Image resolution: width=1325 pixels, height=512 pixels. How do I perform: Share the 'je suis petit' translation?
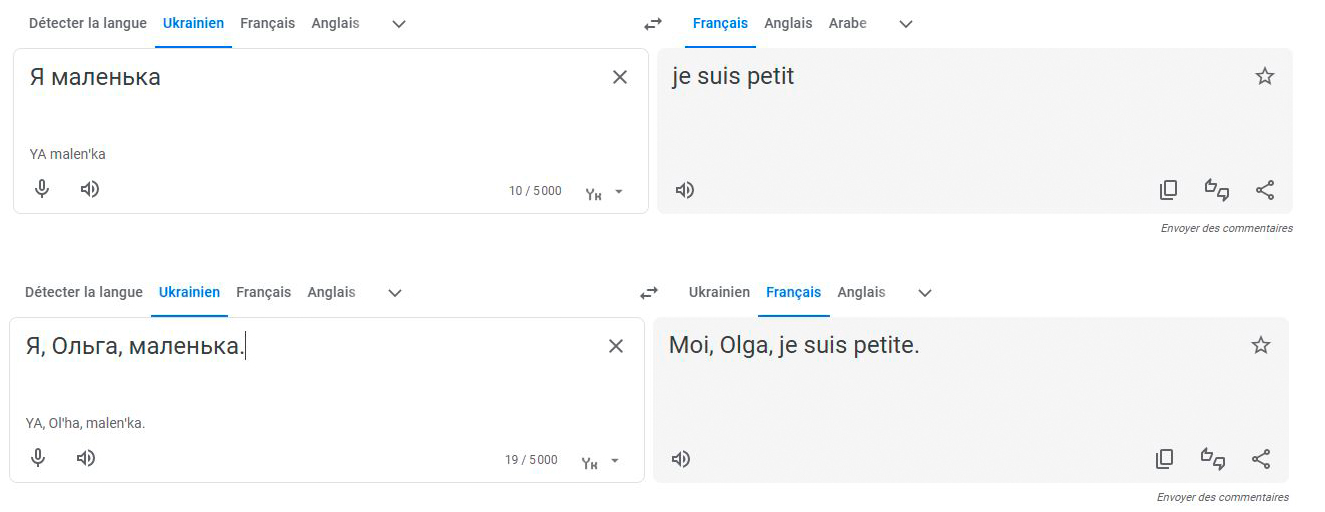[x=1265, y=190]
